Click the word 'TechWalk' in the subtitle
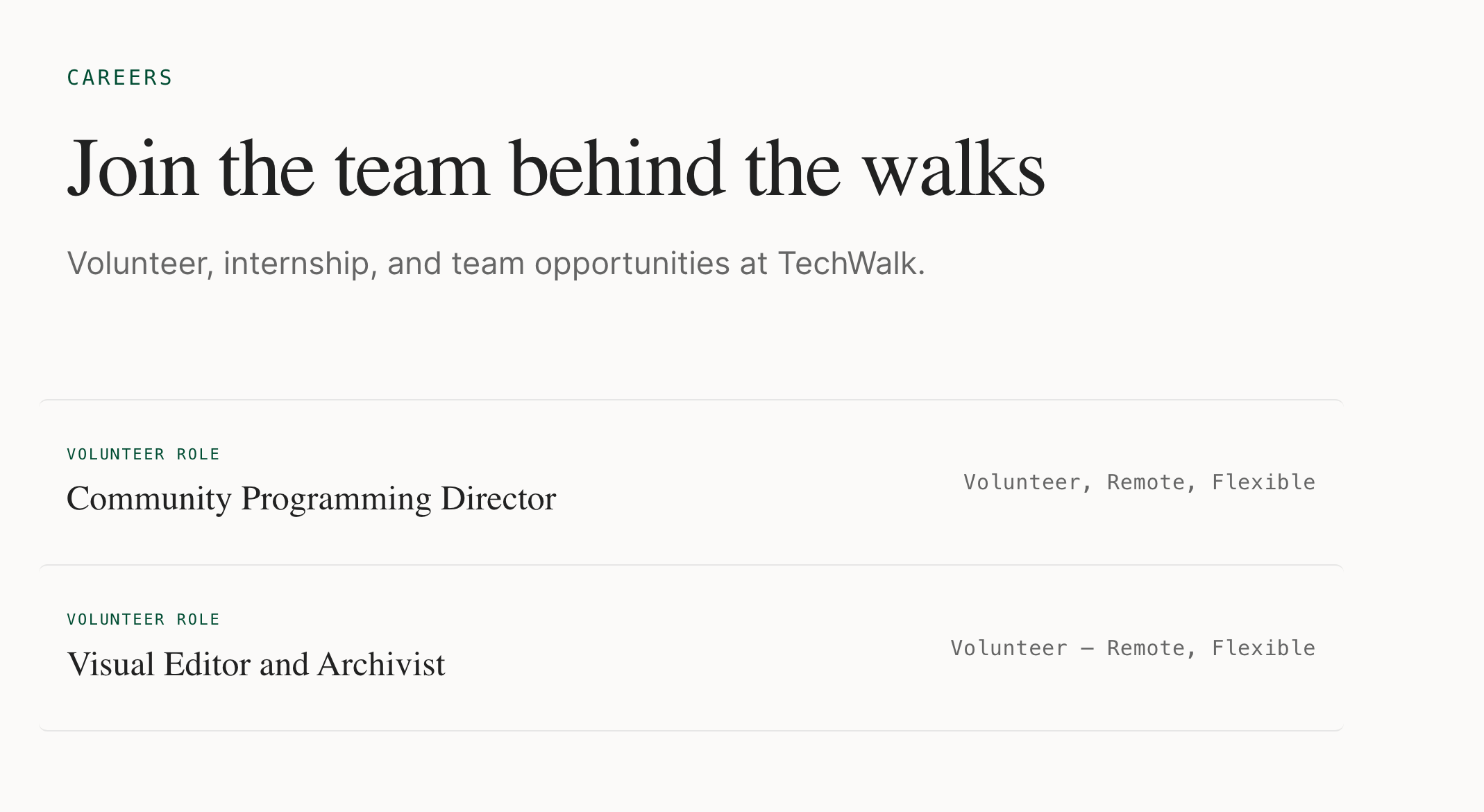 pyautogui.click(x=851, y=264)
